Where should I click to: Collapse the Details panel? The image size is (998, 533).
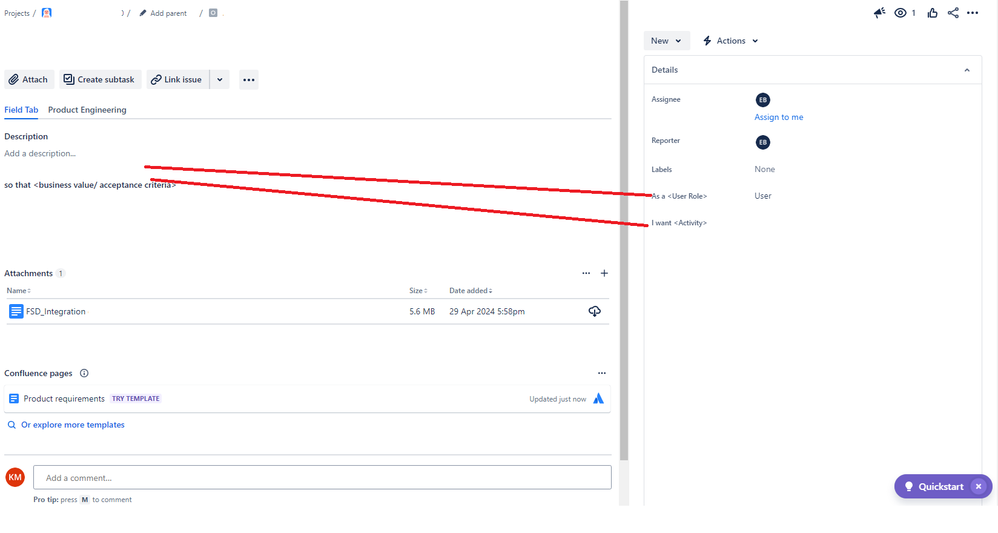click(x=967, y=70)
